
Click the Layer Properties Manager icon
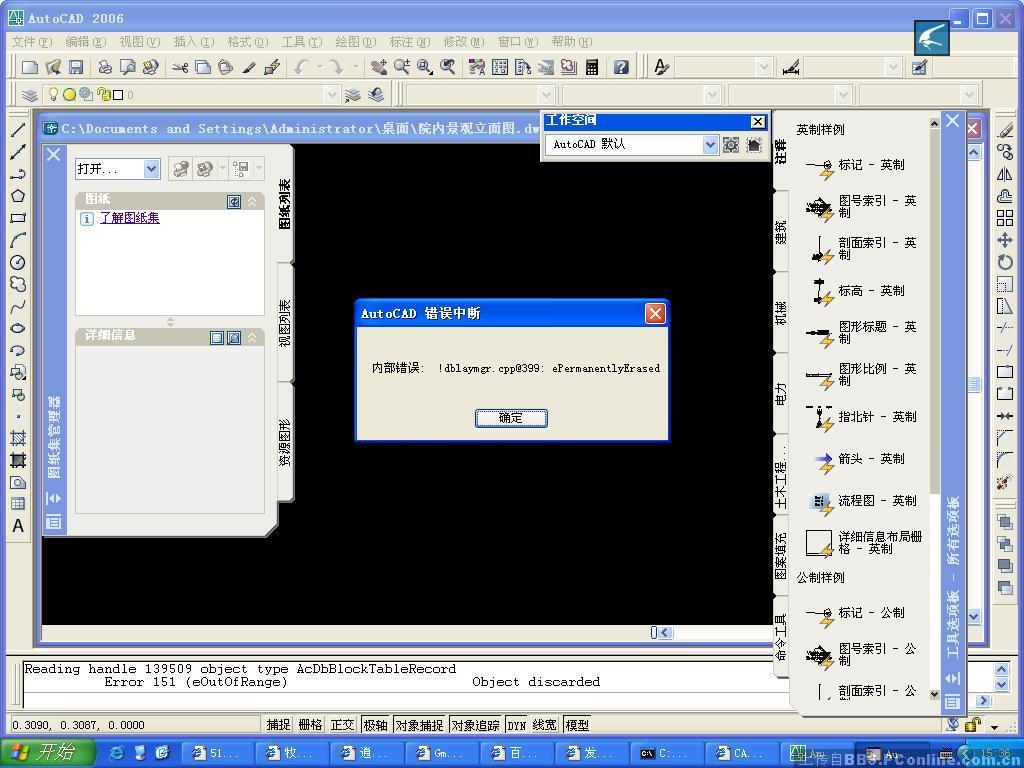pos(29,95)
